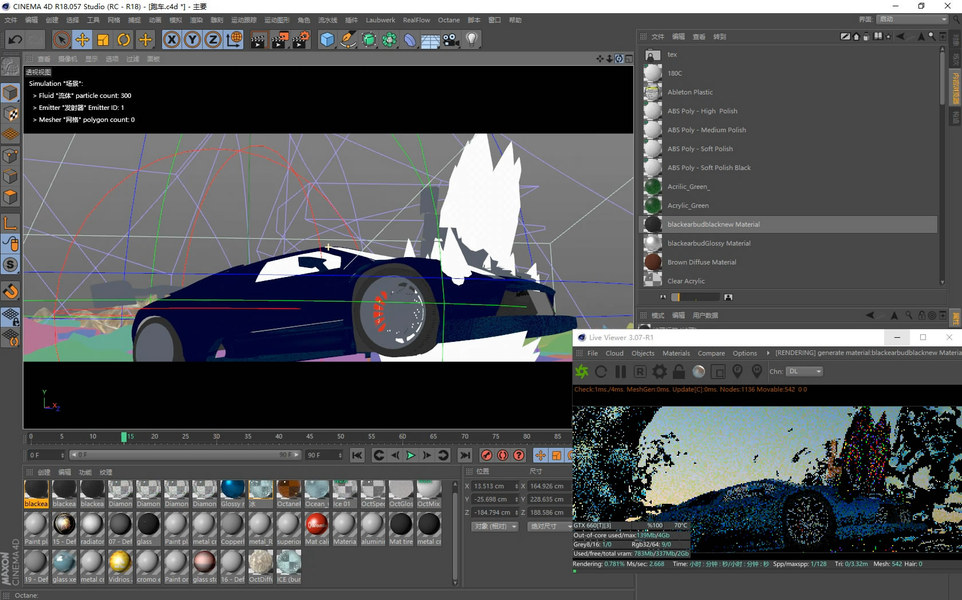Screen dimensions: 962x600
Task: Click ABS Poly - High Polish entry
Action: click(790, 111)
